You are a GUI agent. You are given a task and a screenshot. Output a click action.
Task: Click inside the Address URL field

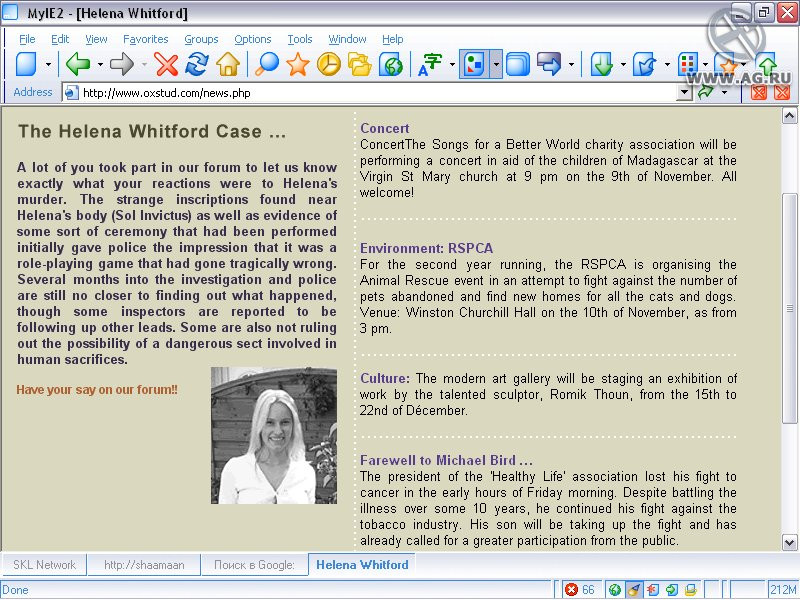[x=378, y=92]
